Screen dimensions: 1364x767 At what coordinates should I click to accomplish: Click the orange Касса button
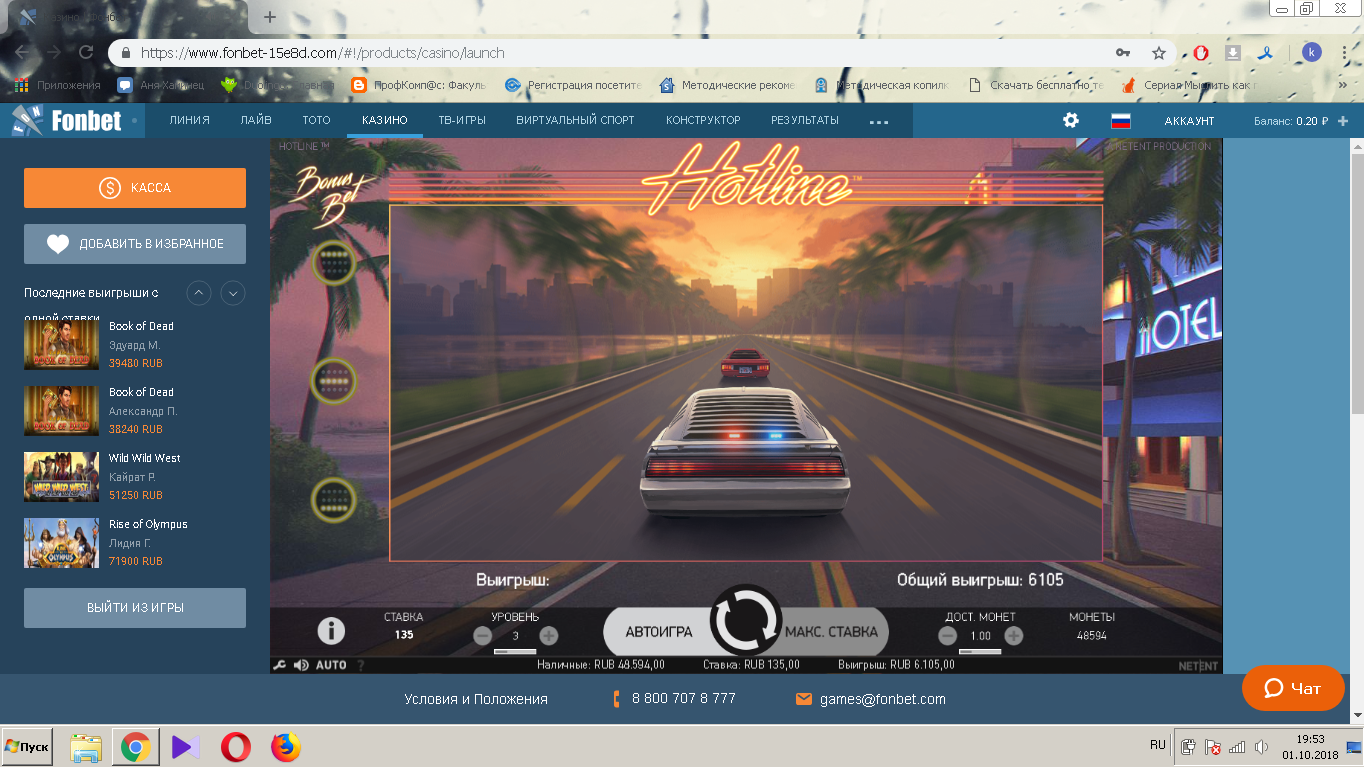[135, 188]
